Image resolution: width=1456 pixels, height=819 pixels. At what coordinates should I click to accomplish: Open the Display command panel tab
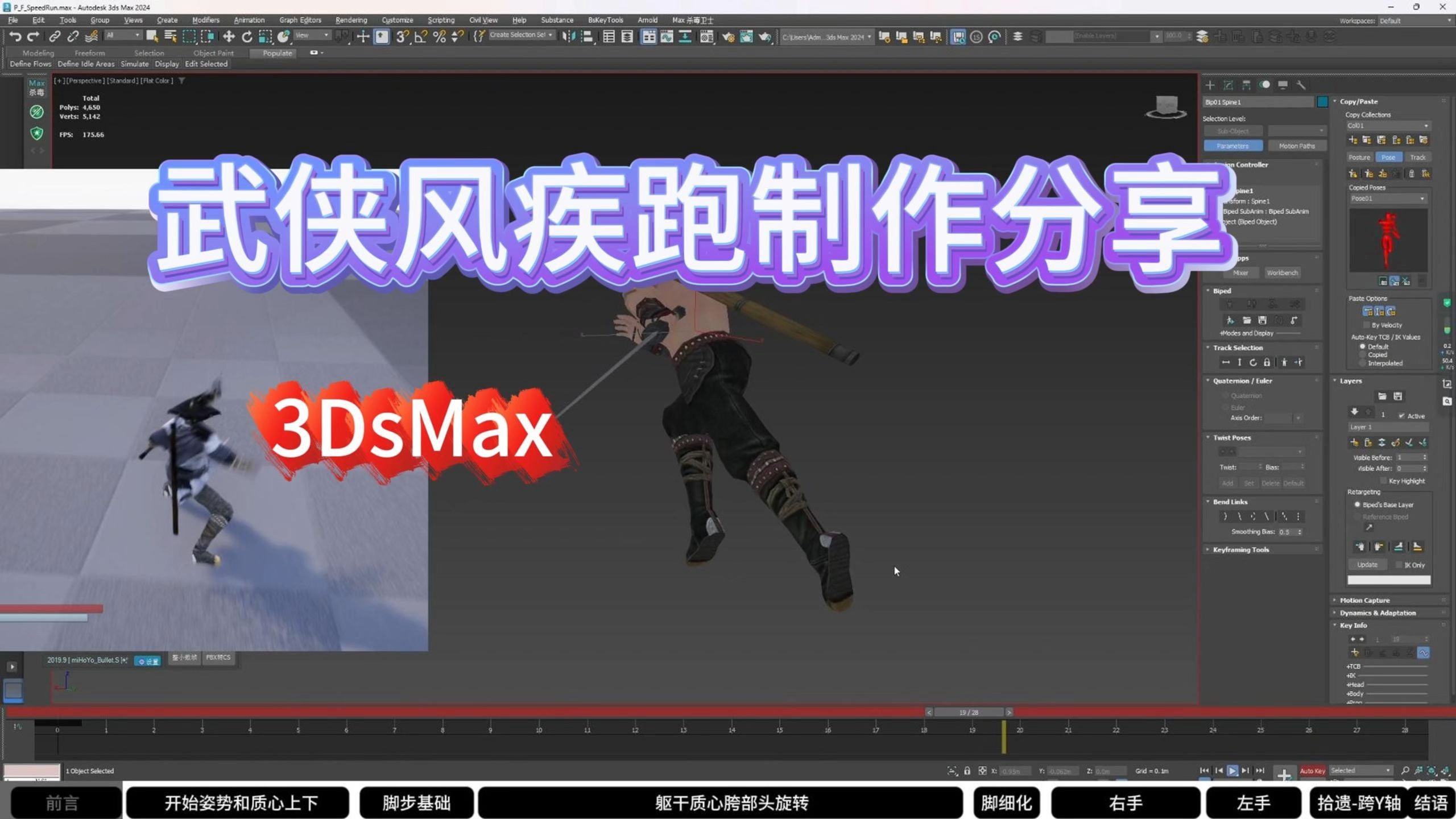1283,85
